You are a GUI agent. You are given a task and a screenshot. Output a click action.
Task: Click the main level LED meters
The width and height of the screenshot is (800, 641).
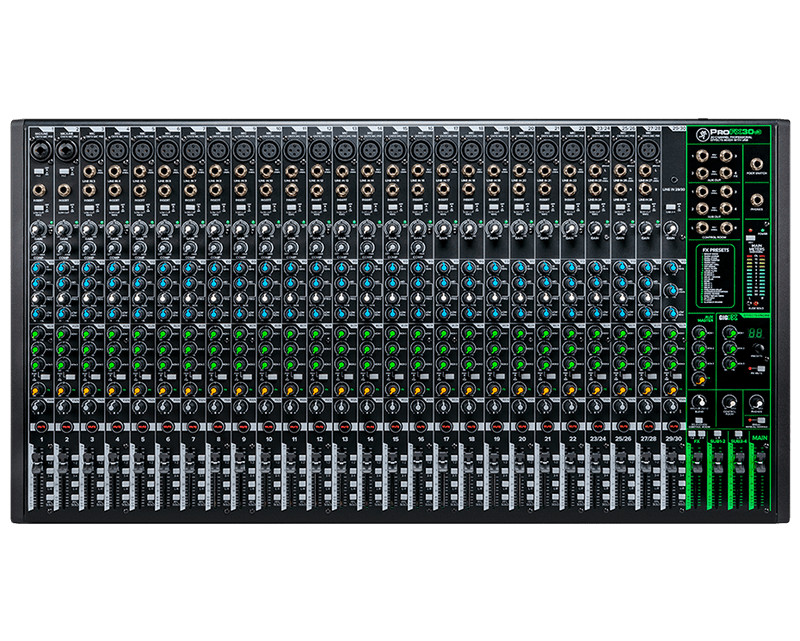756,276
